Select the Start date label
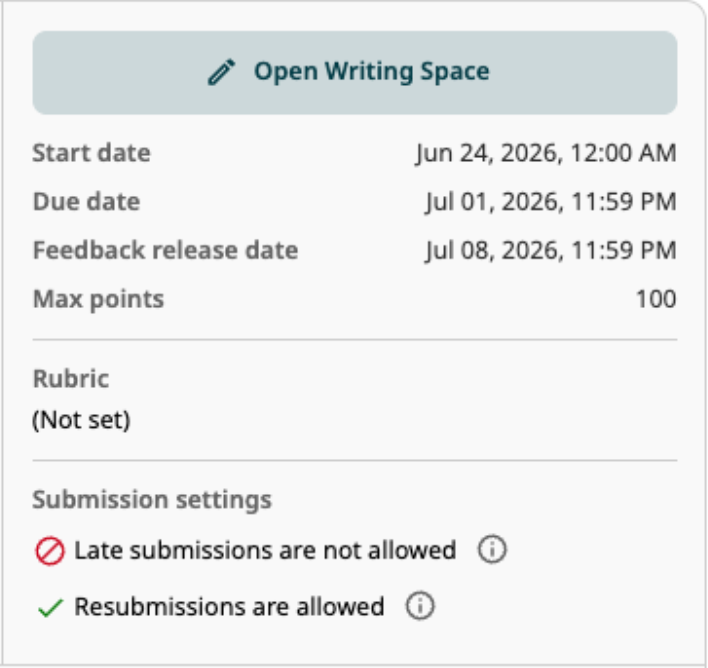The image size is (708, 668). coord(91,153)
